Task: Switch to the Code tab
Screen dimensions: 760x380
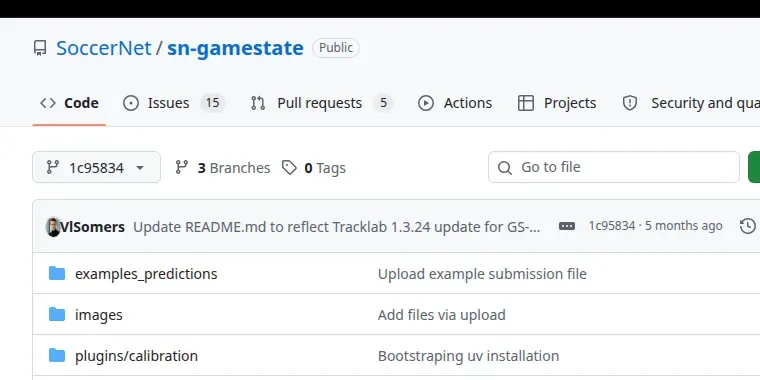Action: [69, 103]
